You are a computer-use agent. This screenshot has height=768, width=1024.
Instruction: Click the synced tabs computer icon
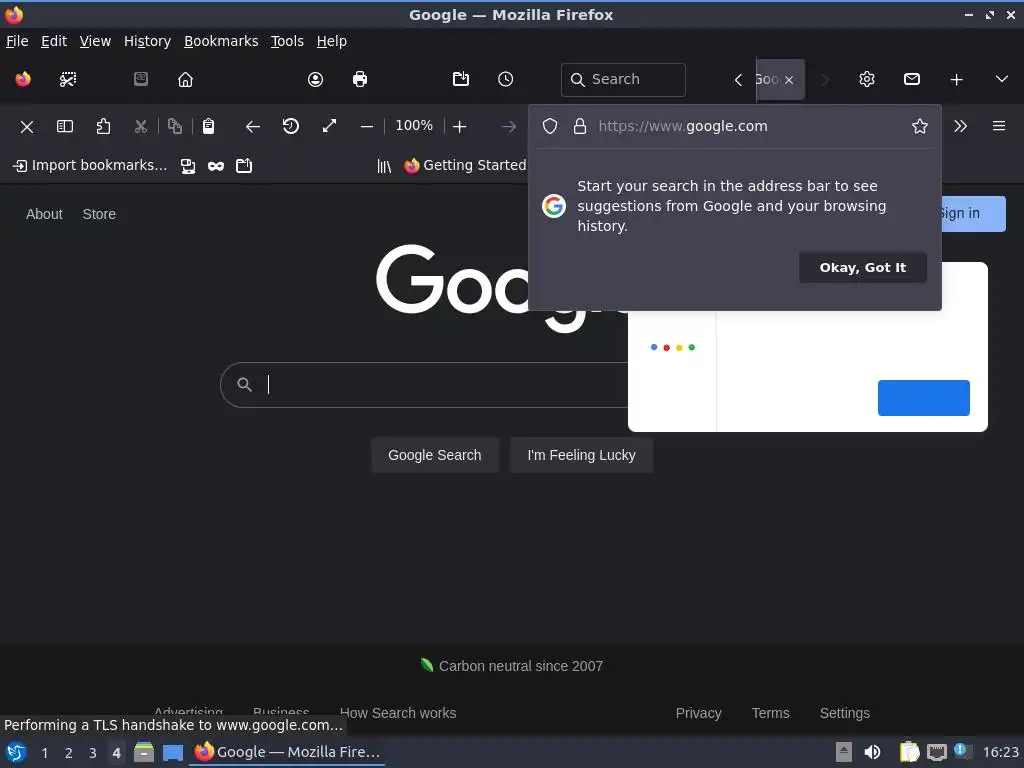tap(188, 166)
